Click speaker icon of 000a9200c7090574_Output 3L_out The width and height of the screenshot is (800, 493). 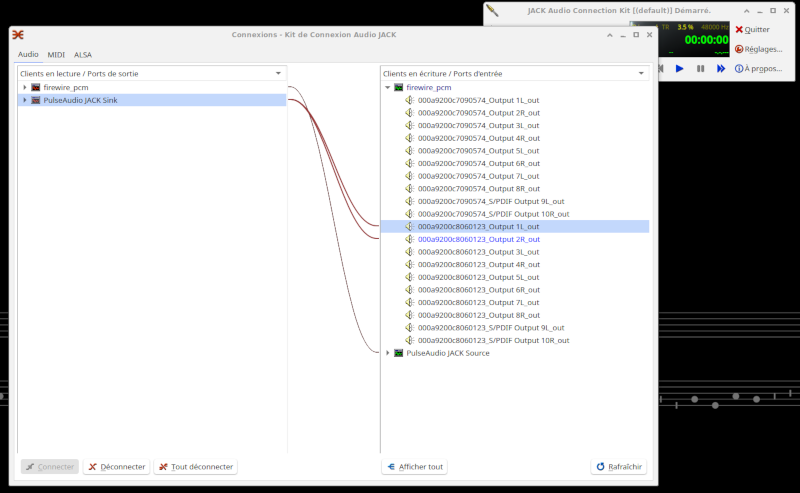[x=410, y=125]
